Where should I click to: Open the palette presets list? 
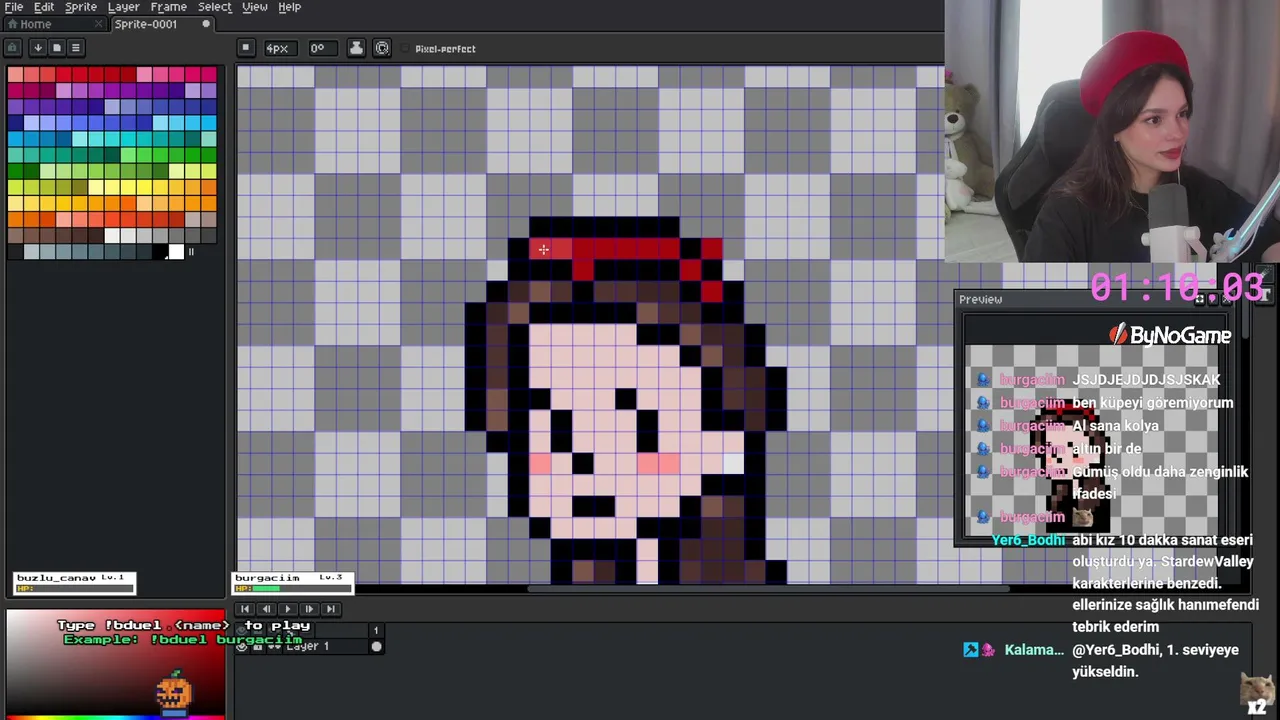[57, 47]
